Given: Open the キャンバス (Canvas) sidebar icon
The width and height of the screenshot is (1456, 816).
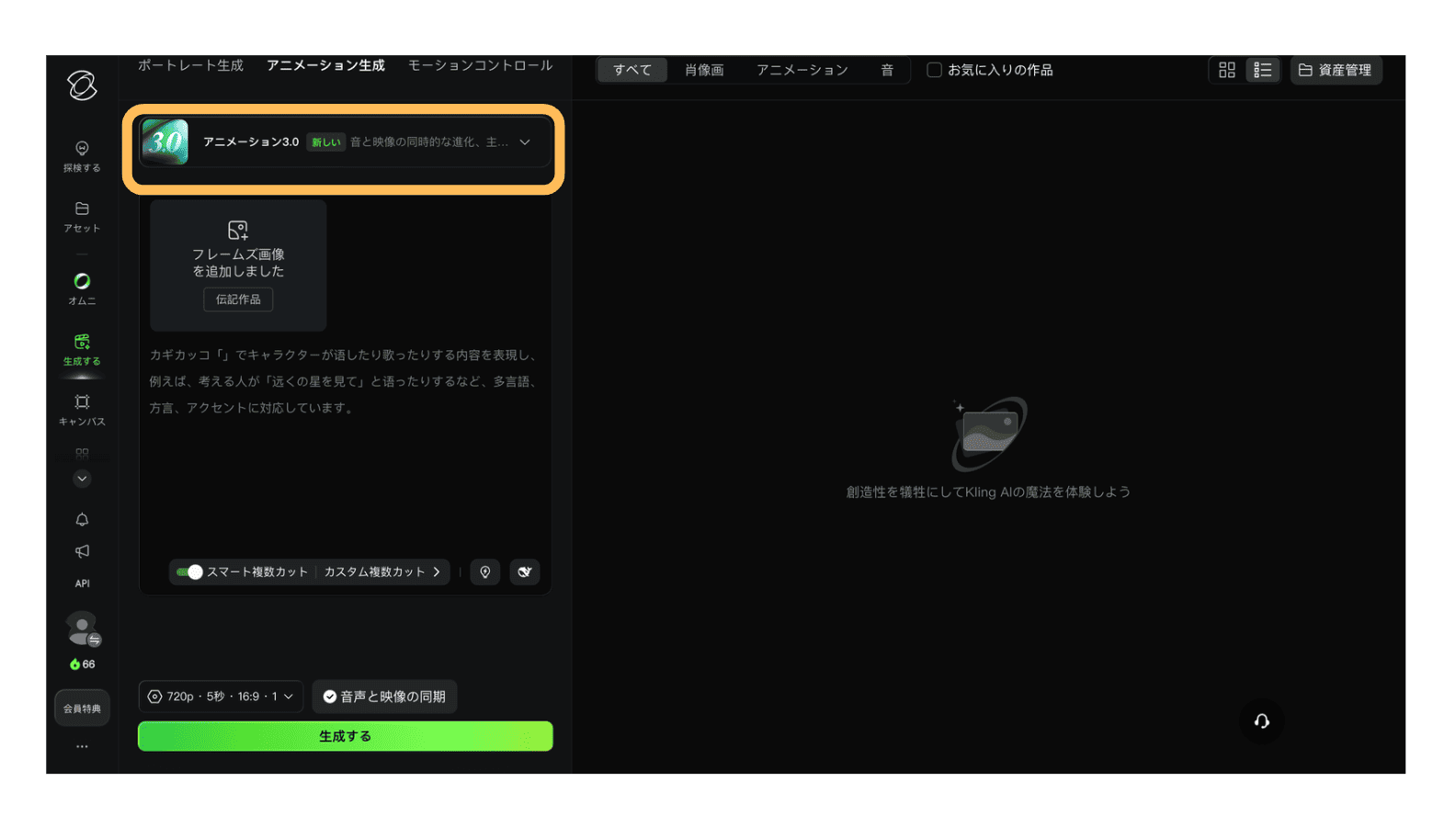Looking at the screenshot, I should click(82, 409).
